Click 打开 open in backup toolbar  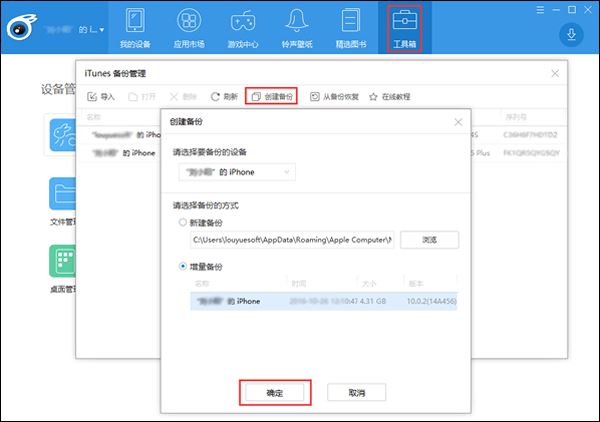(142, 97)
